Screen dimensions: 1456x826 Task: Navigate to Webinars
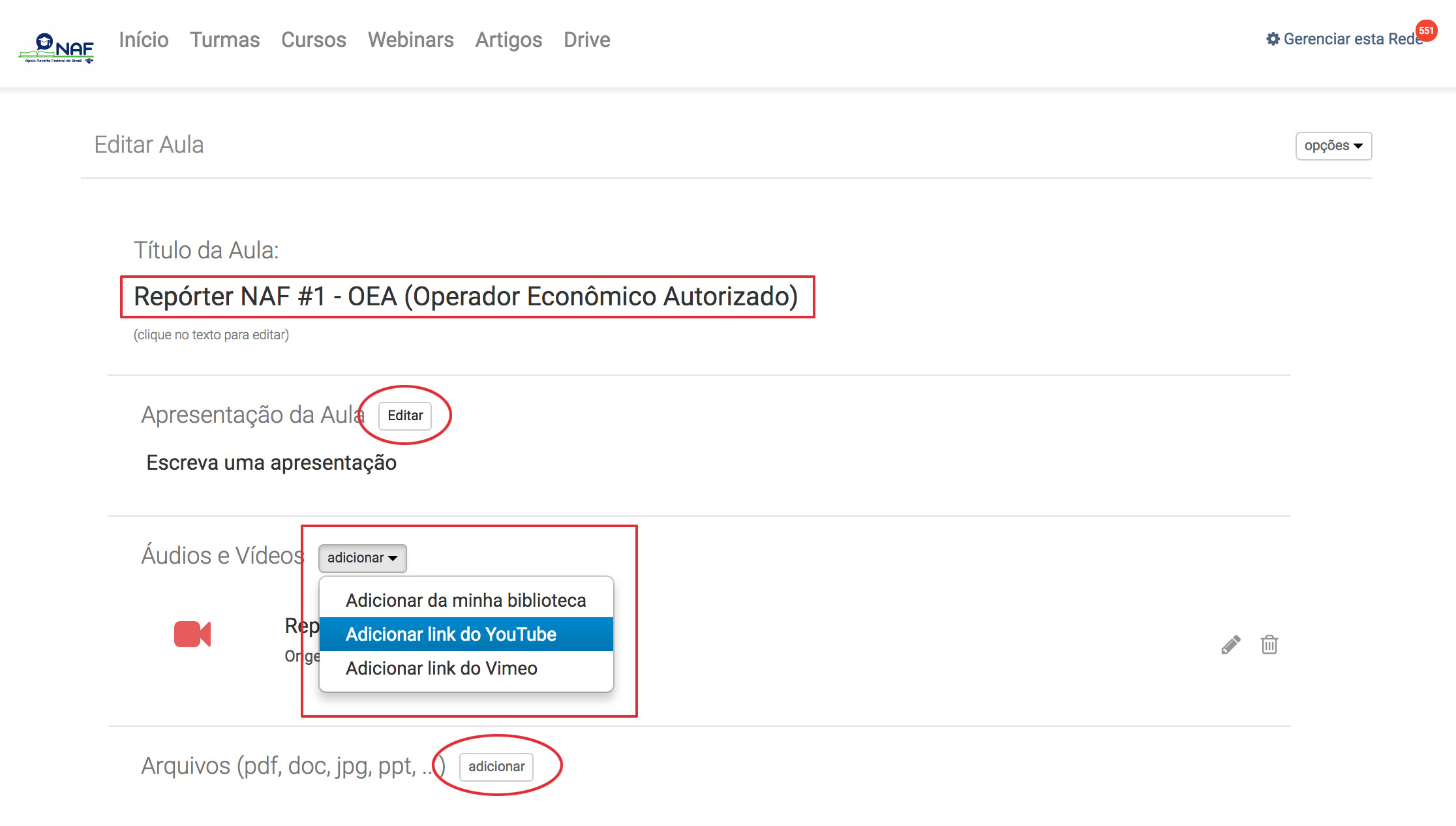tap(410, 40)
